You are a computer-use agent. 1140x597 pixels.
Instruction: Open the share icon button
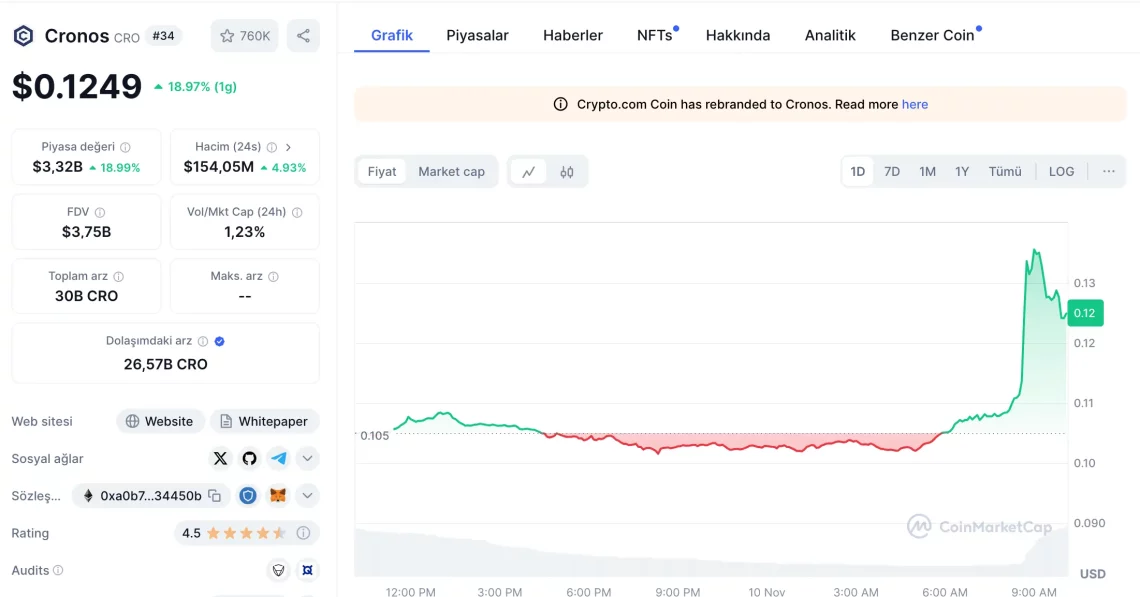[303, 36]
